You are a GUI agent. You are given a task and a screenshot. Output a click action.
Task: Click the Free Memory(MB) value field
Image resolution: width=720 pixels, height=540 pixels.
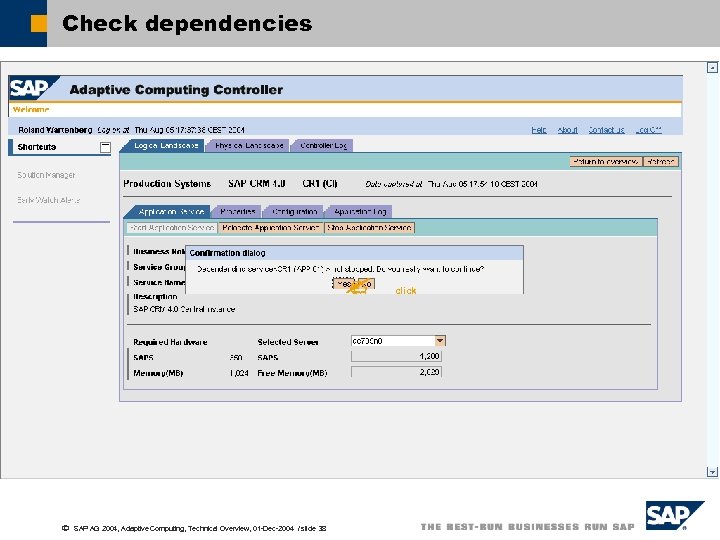(396, 372)
